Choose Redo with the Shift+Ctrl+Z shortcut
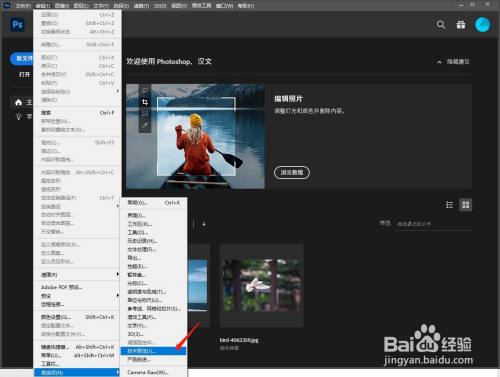 coord(77,23)
